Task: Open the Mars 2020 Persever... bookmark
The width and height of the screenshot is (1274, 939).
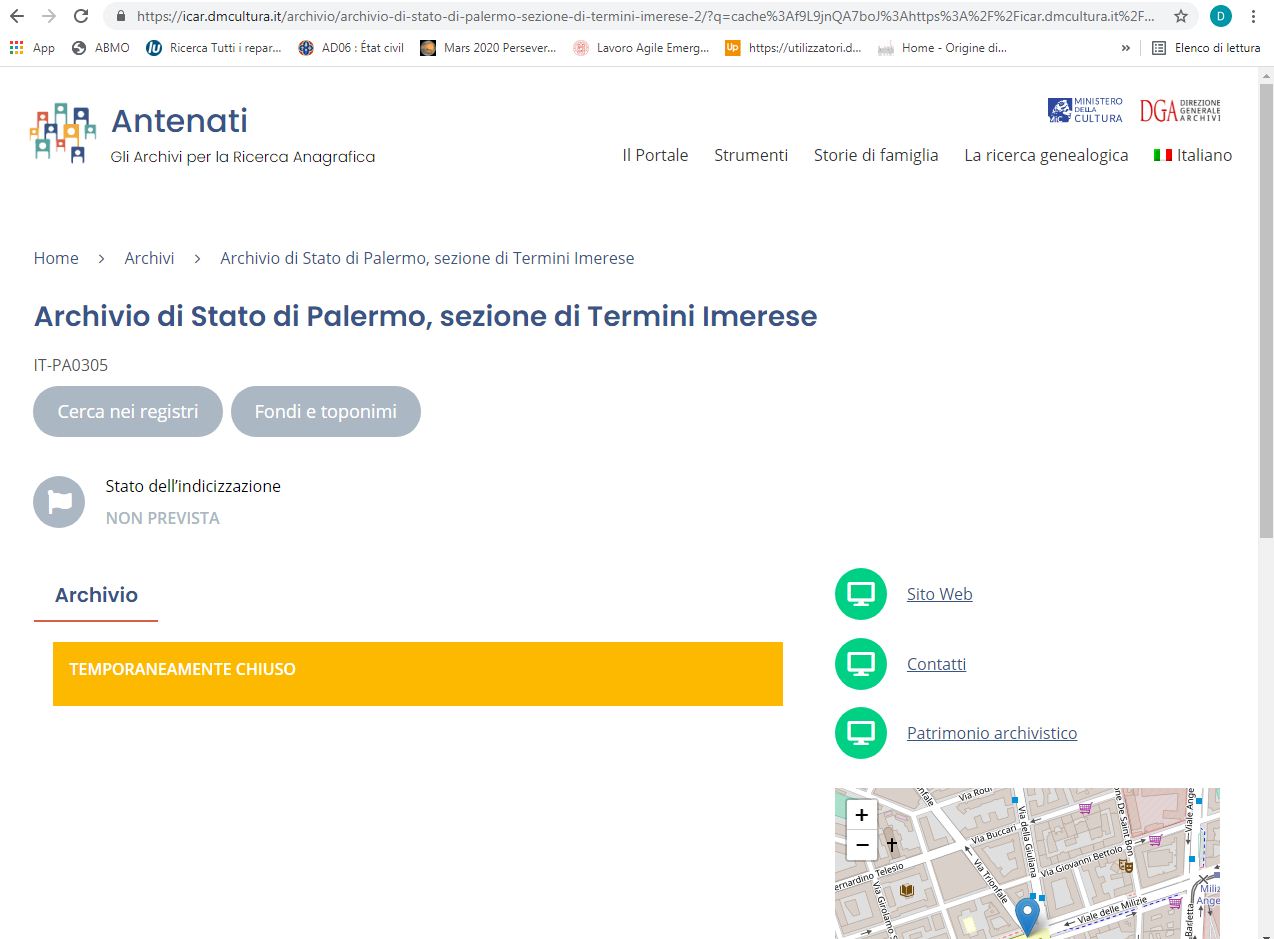Action: click(x=488, y=47)
